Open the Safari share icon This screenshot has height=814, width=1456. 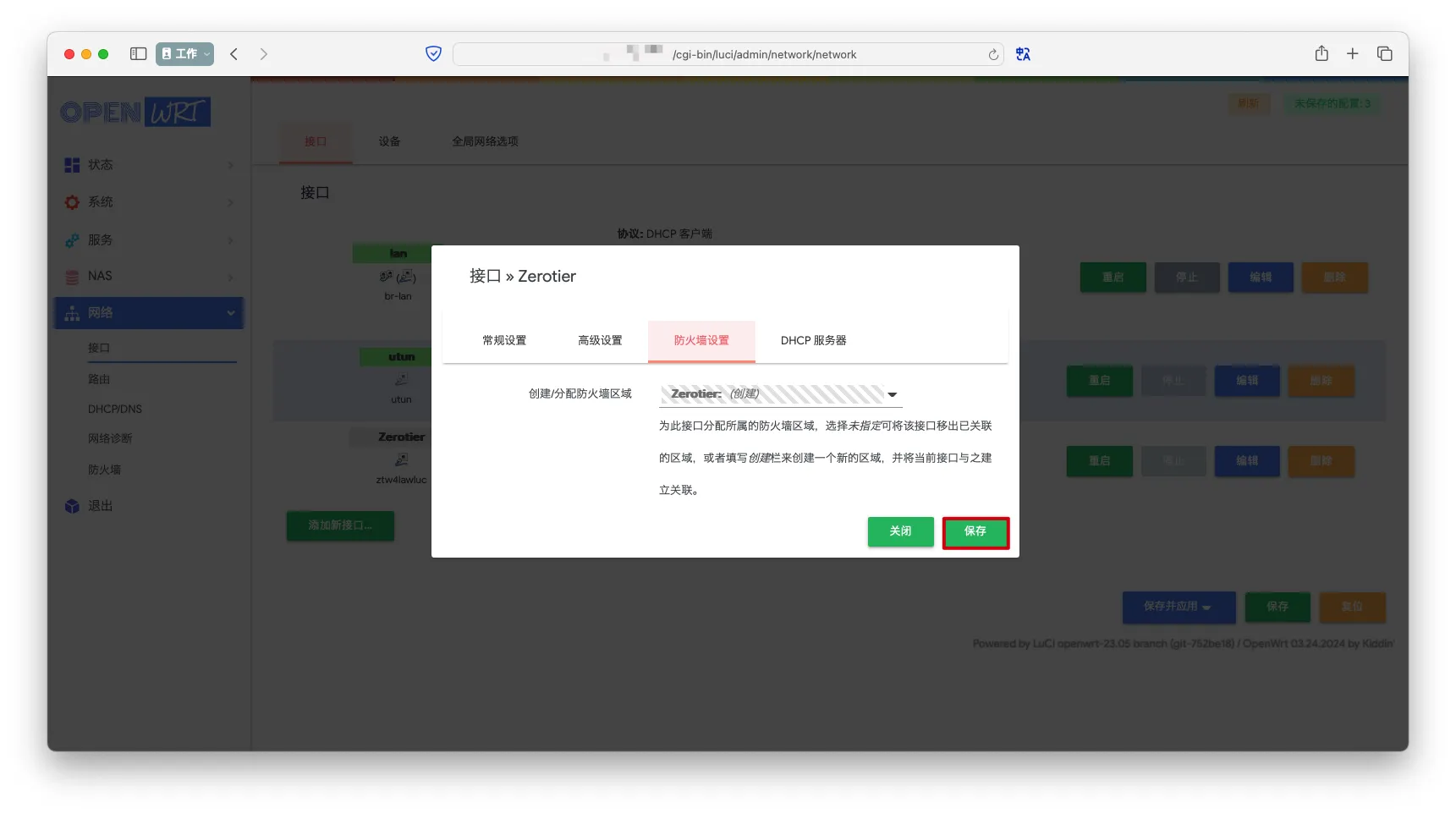1321,54
